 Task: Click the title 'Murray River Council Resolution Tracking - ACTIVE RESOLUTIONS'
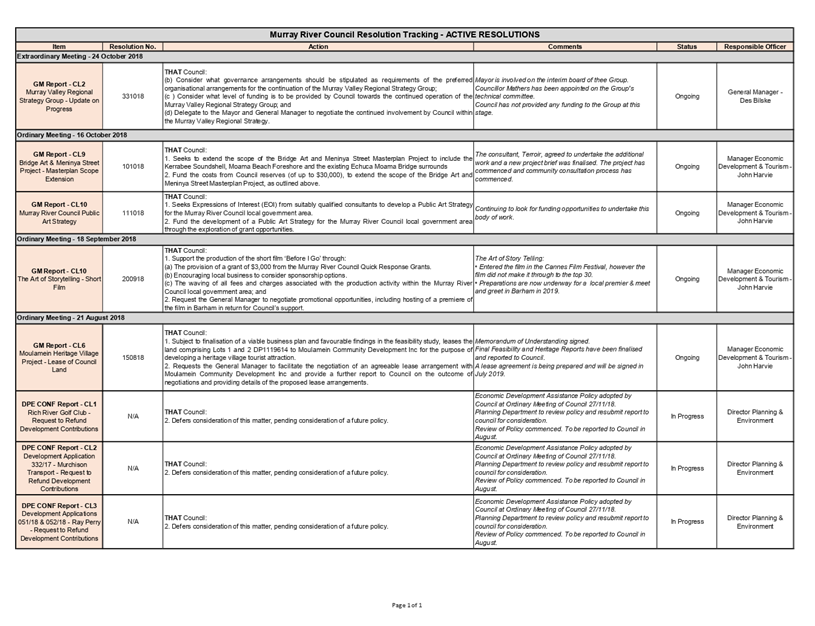(x=404, y=35)
